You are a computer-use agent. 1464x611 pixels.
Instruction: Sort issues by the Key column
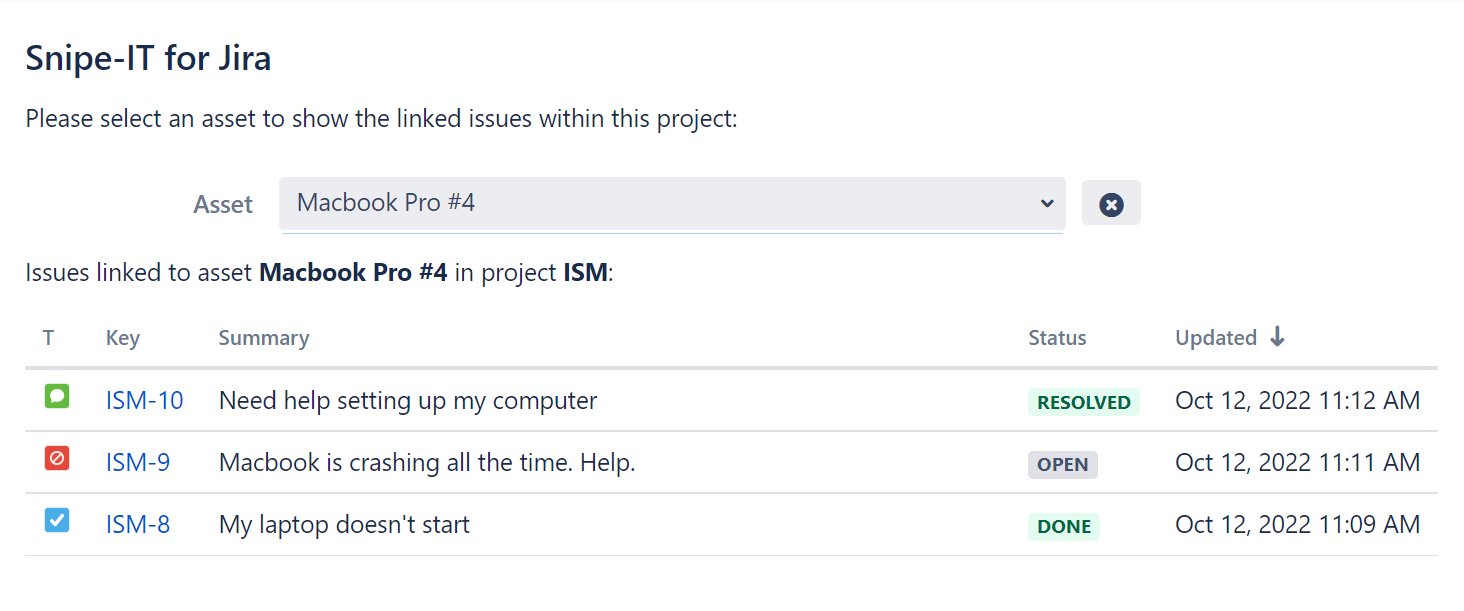tap(122, 338)
